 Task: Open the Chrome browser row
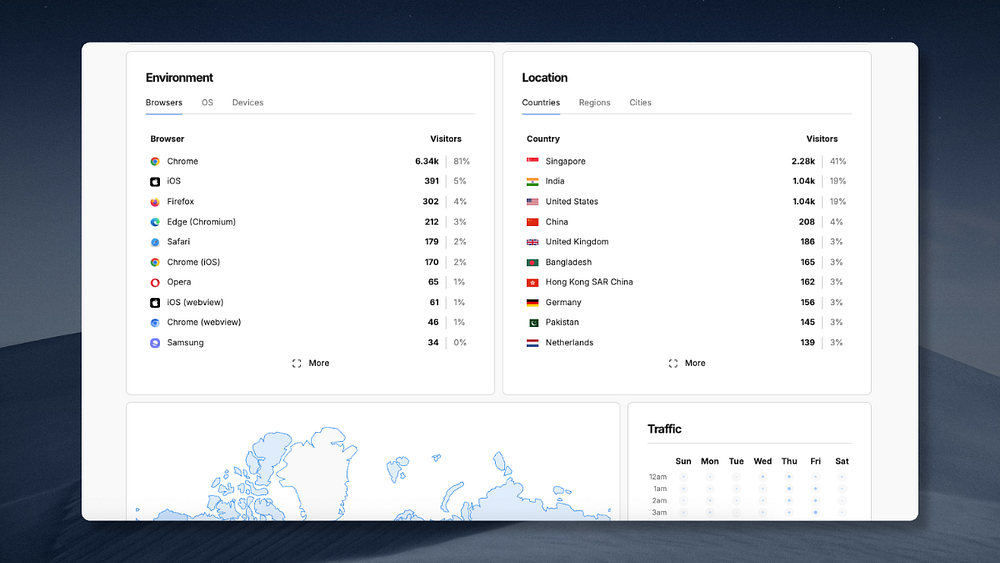(310, 161)
